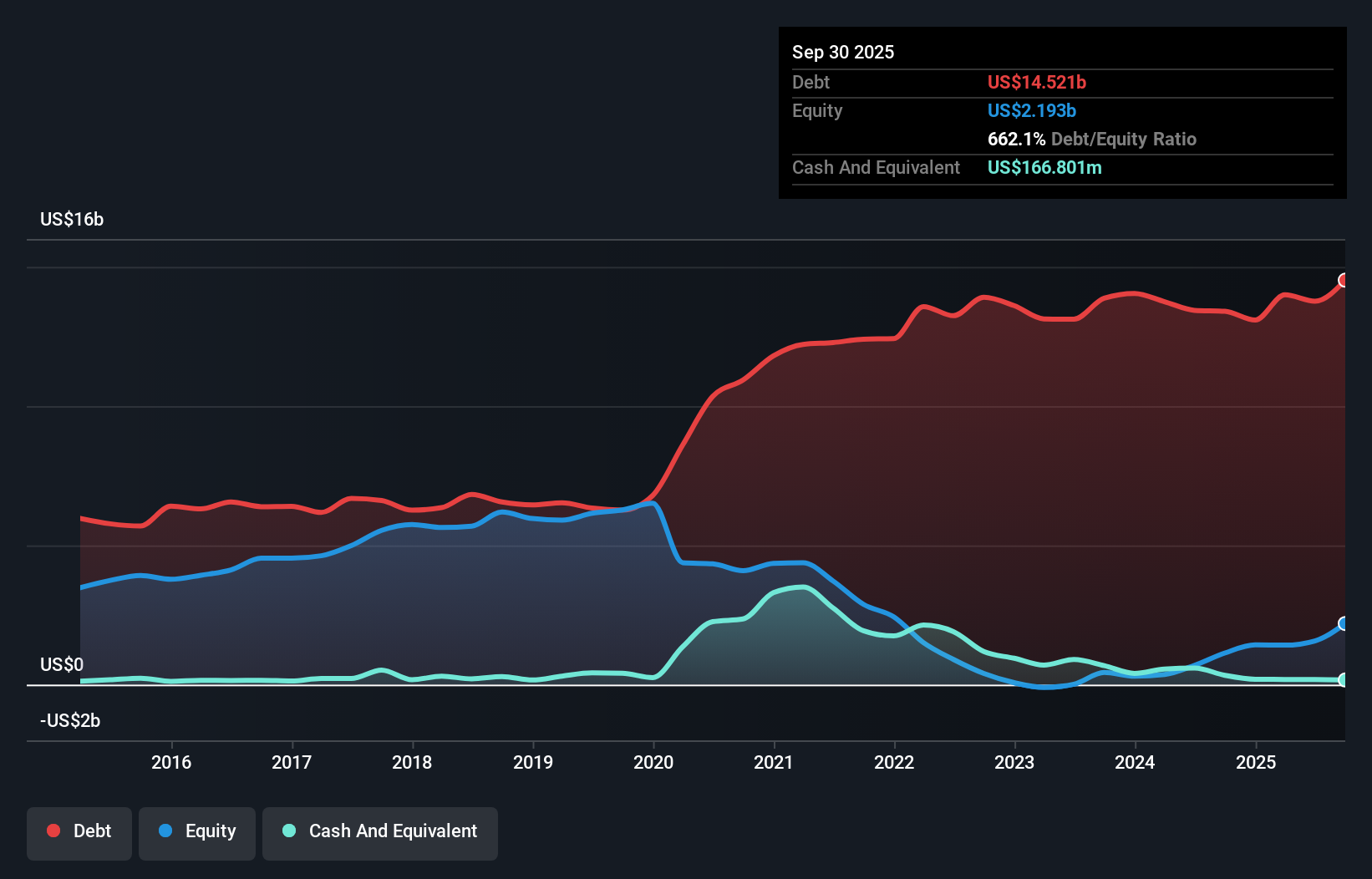This screenshot has height=879, width=1372.
Task: Click the red Debt endpoint marker
Action: (1344, 280)
